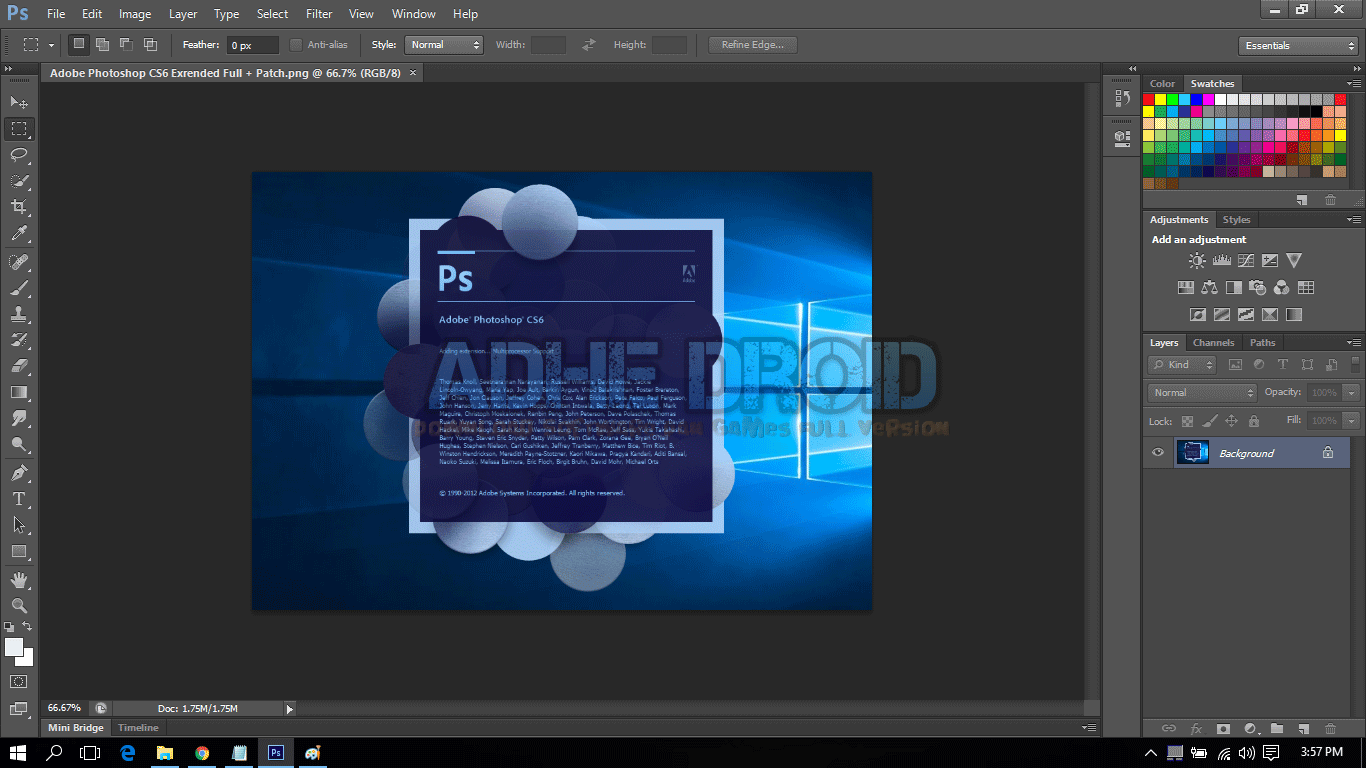
Task: Toggle Lock transparent pixels
Action: 1187,421
